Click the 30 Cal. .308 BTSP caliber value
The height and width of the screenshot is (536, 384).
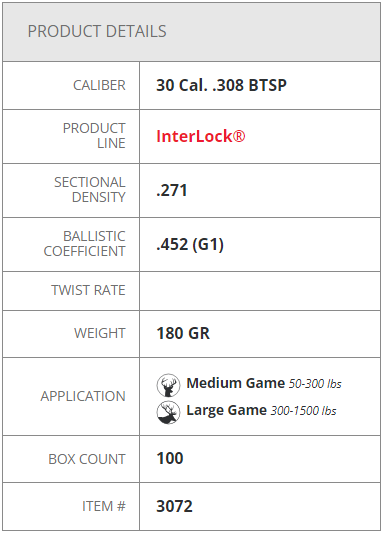click(221, 85)
